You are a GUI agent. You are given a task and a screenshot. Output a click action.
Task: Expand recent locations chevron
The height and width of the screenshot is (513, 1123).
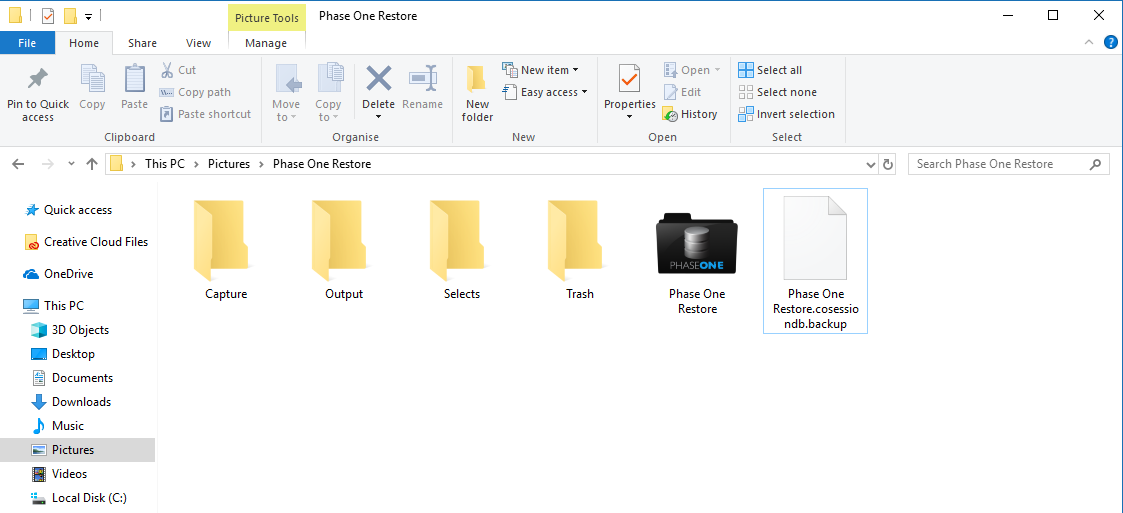point(71,164)
